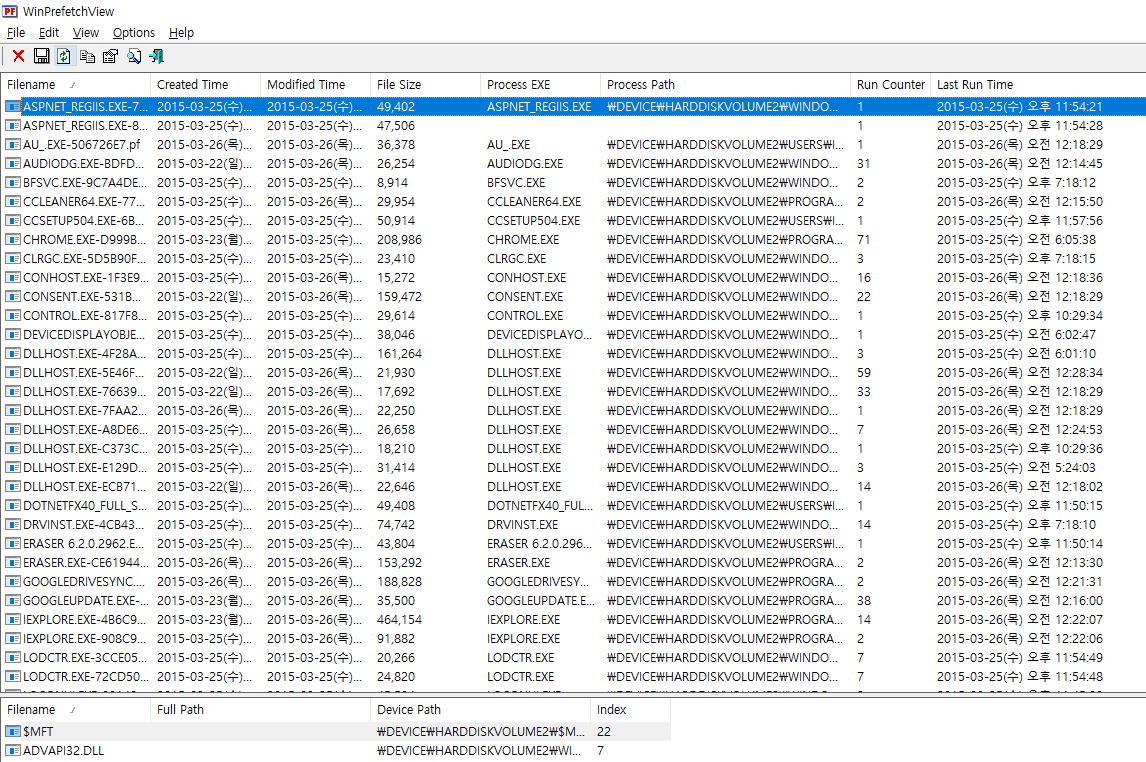Sort by the Modified Time column header
1146x762 pixels.
click(x=315, y=85)
